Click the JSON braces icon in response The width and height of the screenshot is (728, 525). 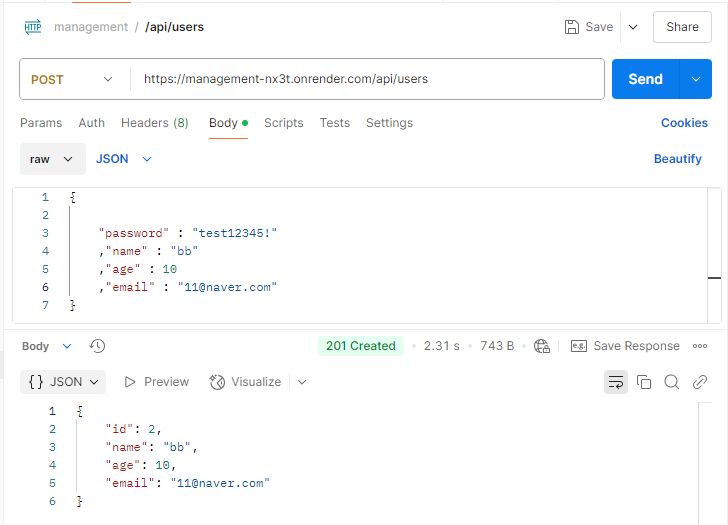[36, 382]
